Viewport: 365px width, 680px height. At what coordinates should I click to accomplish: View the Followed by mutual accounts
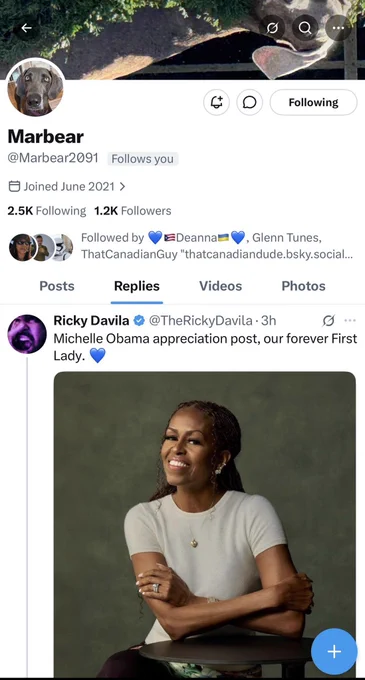point(181,246)
